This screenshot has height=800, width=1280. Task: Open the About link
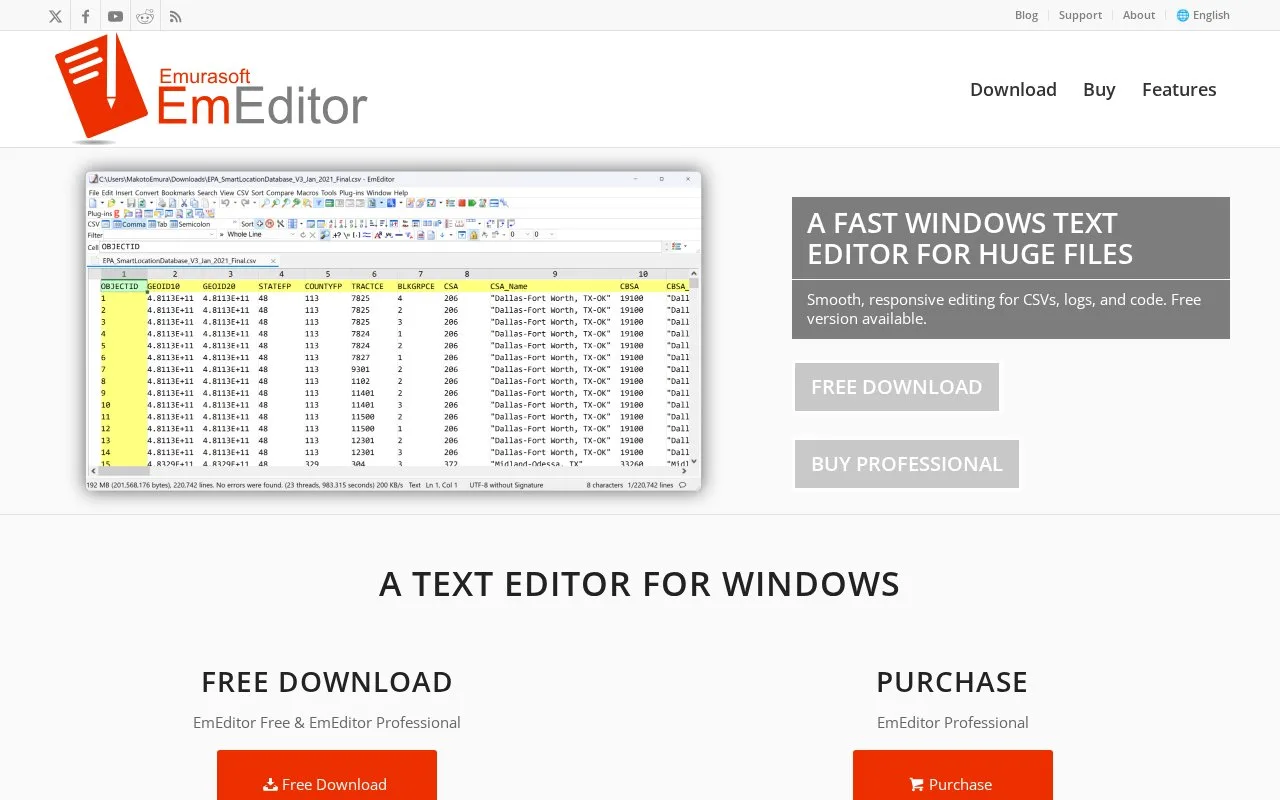click(x=1139, y=15)
